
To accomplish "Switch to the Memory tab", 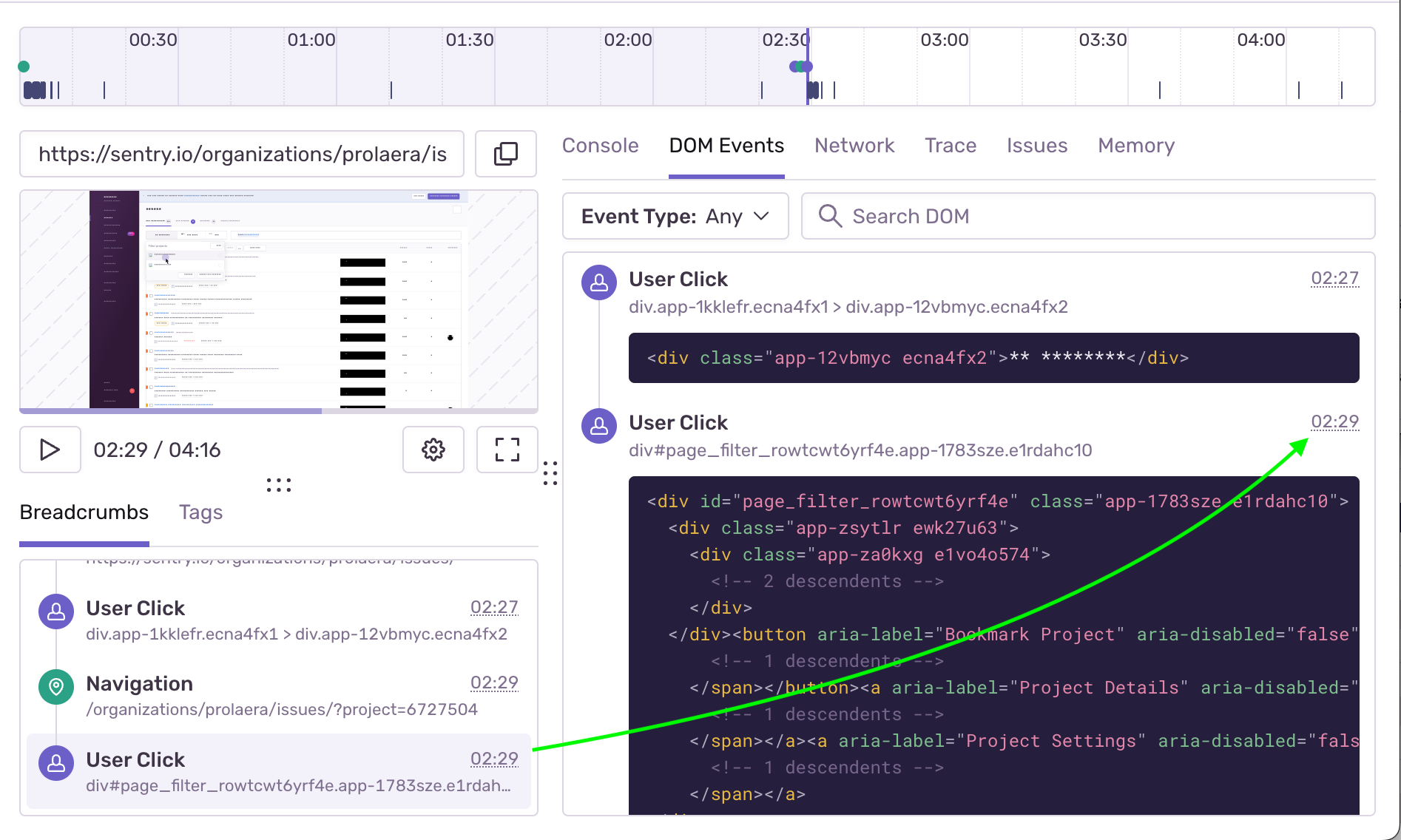I will pyautogui.click(x=1135, y=146).
